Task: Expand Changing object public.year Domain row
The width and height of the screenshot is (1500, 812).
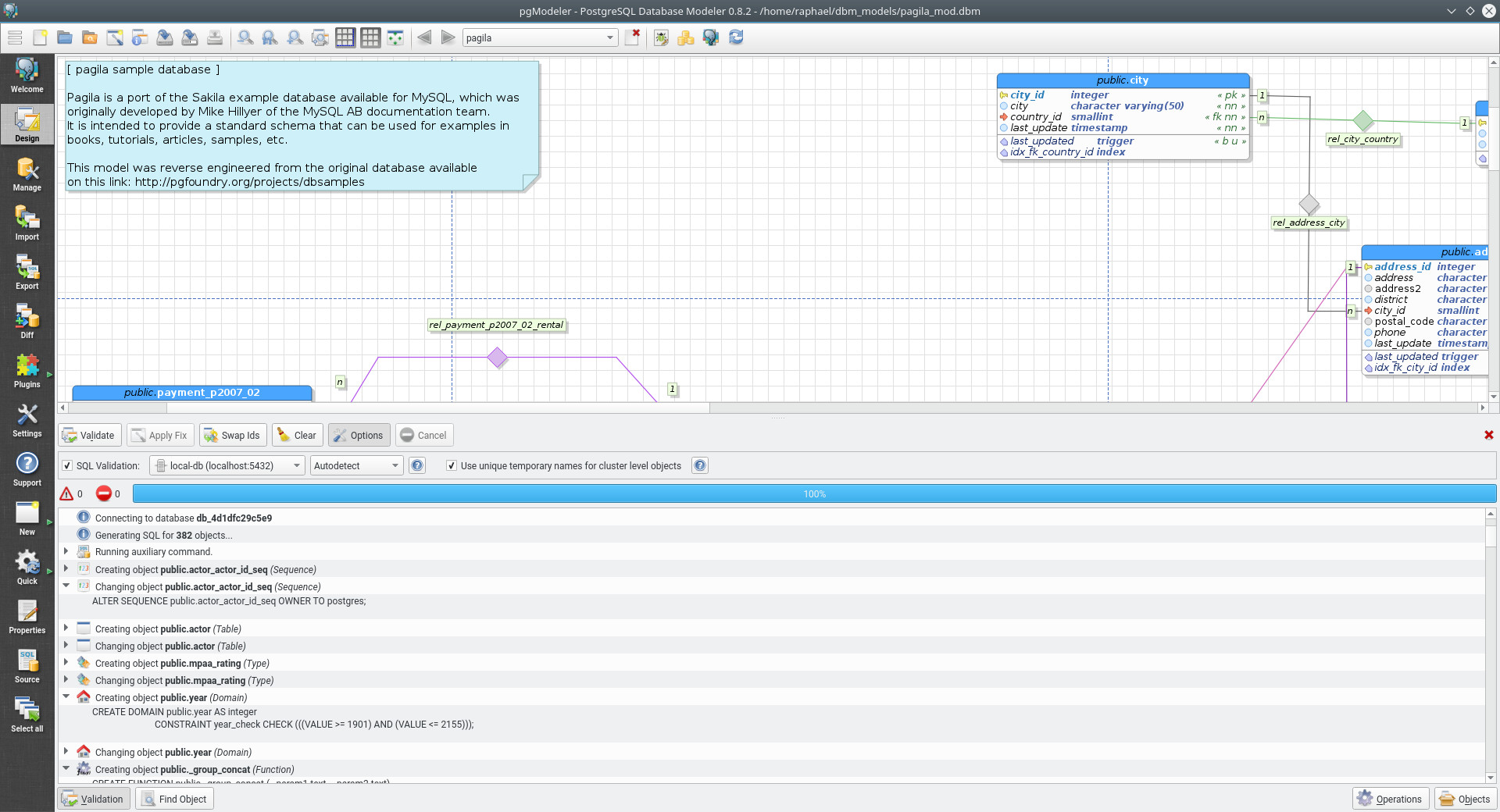Action: [66, 752]
